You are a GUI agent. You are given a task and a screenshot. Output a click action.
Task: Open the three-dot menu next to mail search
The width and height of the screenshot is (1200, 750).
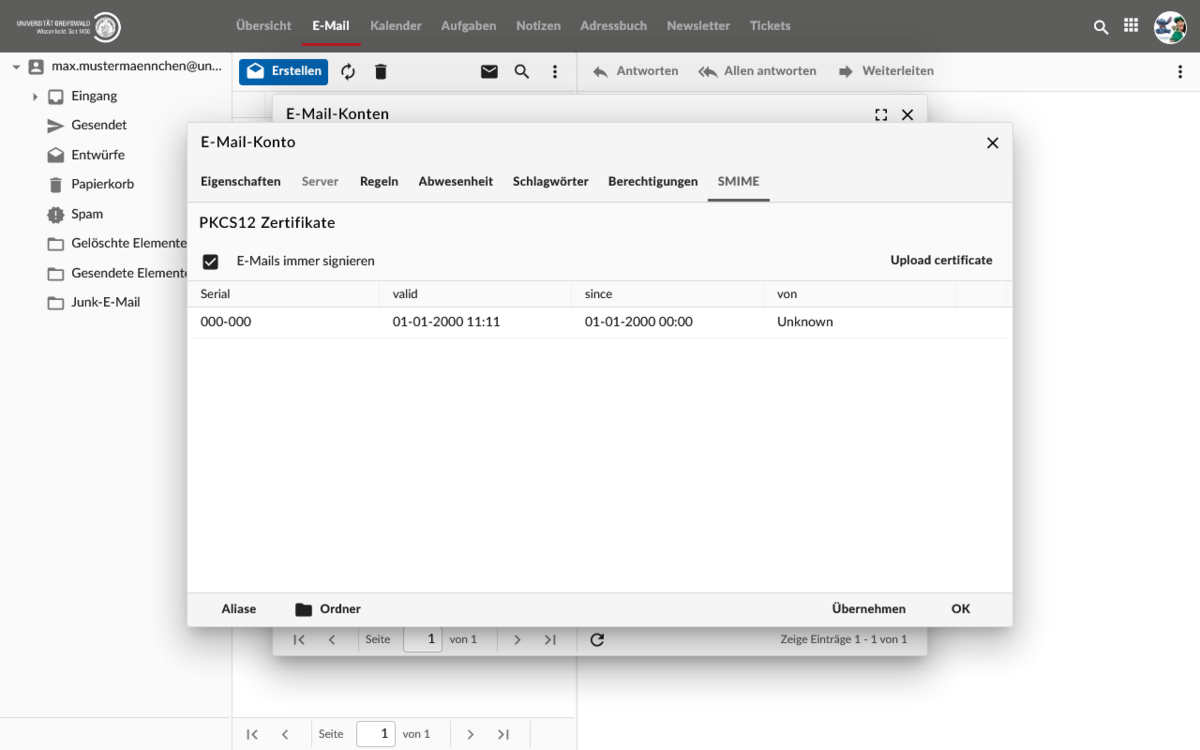coord(555,72)
